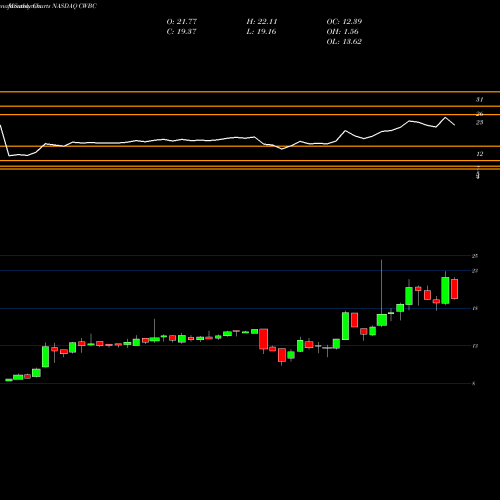Click the 12 label on upper axis
The width and height of the screenshot is (500, 500).
pyautogui.click(x=479, y=154)
